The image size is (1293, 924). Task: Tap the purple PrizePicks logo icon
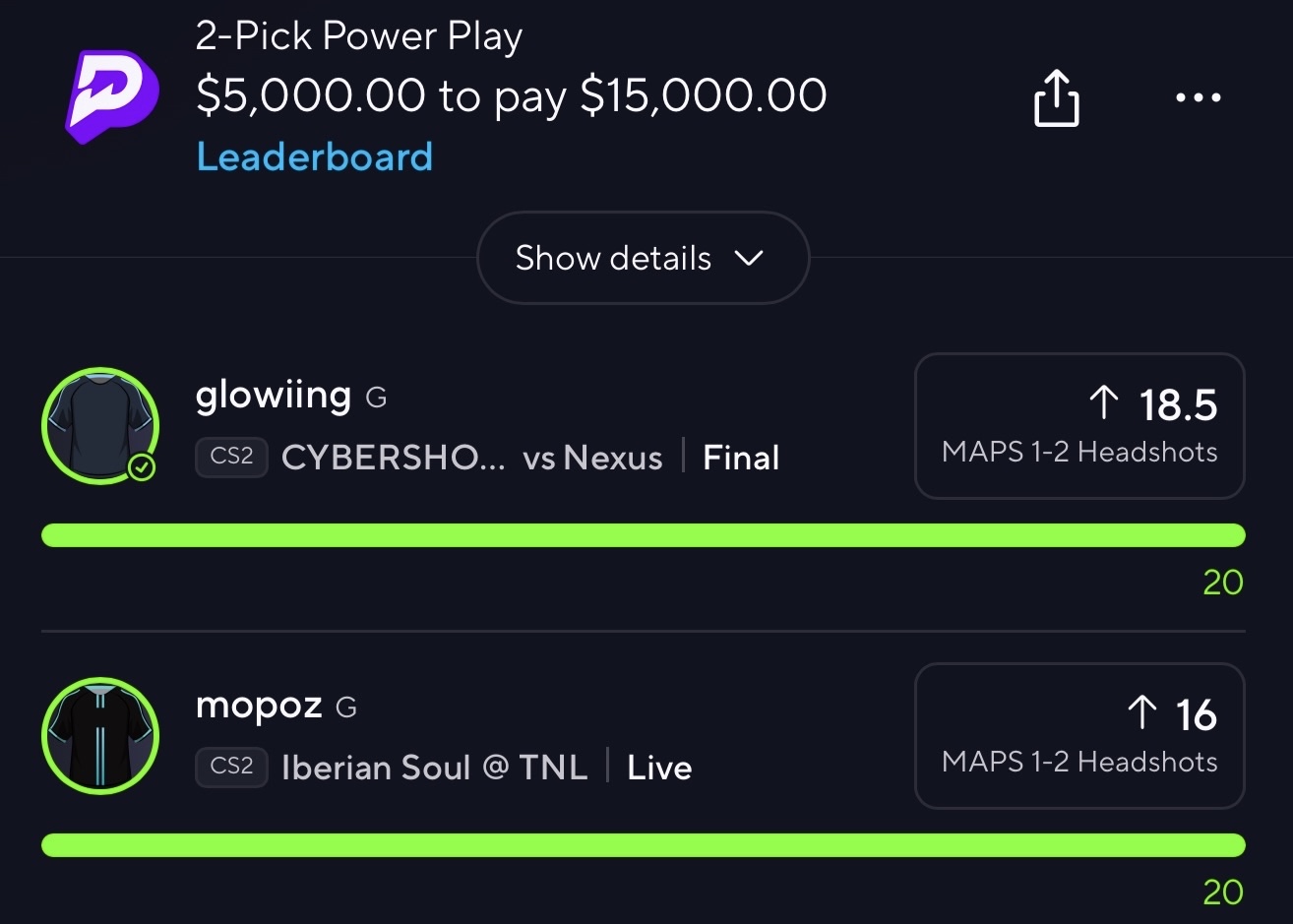pyautogui.click(x=111, y=96)
